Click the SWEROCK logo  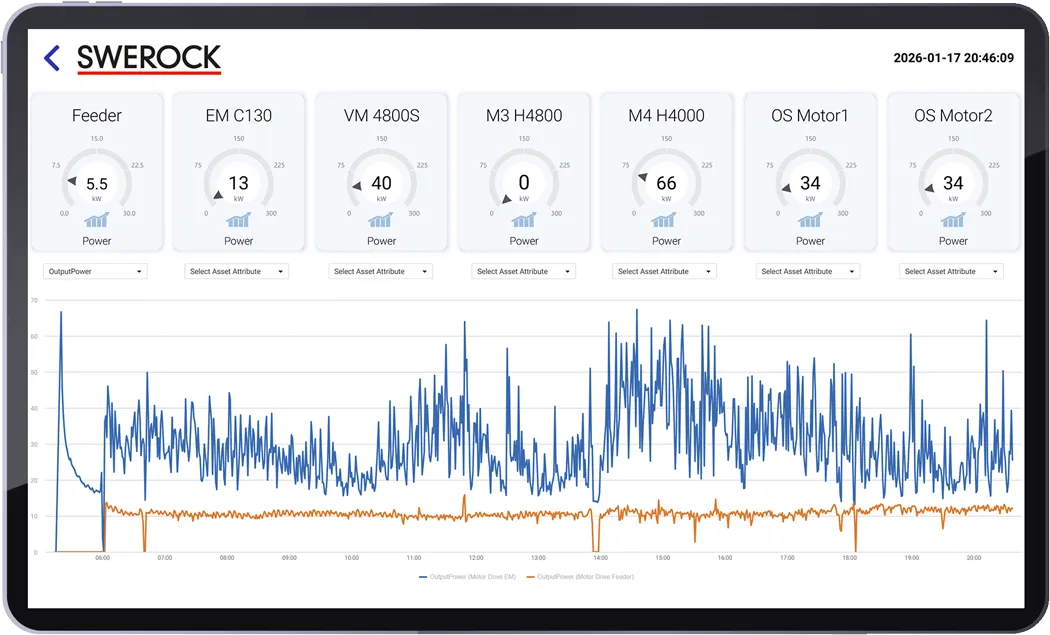(x=149, y=59)
